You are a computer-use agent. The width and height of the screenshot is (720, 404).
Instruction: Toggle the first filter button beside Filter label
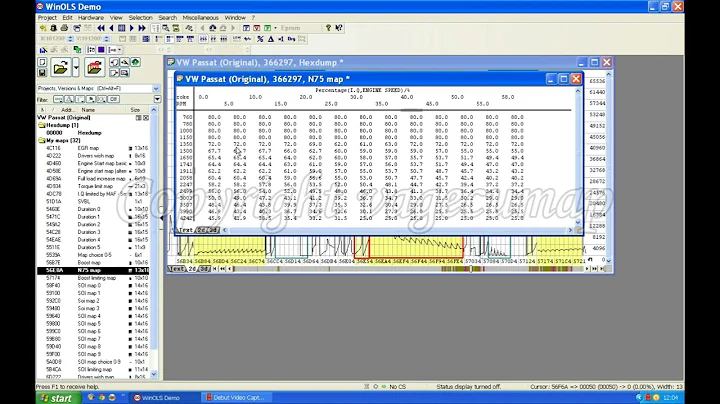(x=58, y=99)
